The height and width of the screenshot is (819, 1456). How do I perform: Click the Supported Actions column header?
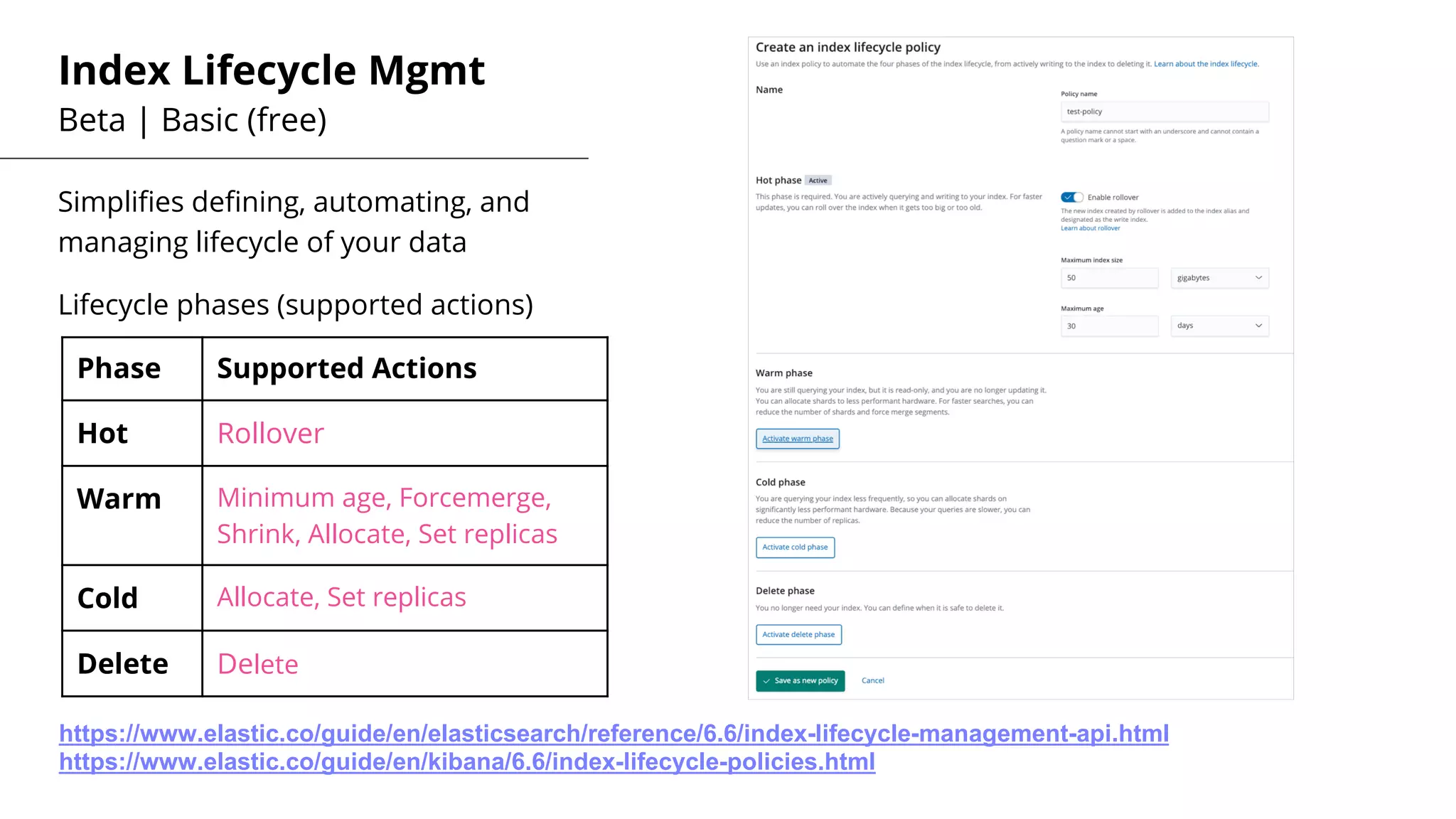click(405, 368)
